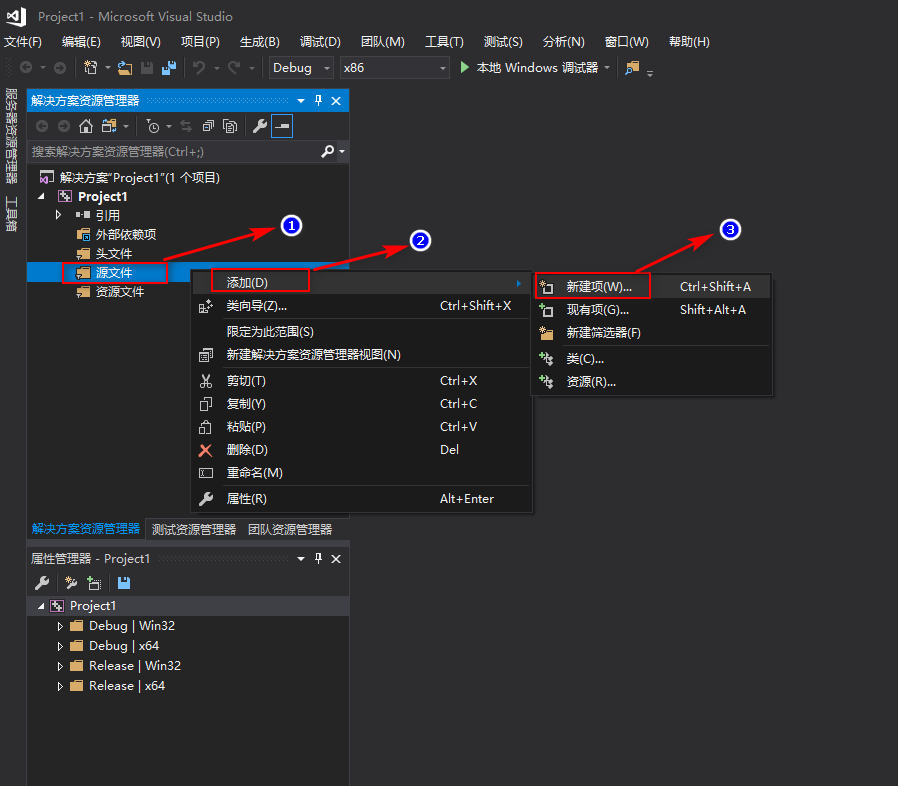Open the pending changes filter clock icon
Screen dimensions: 898x786
tap(153, 126)
